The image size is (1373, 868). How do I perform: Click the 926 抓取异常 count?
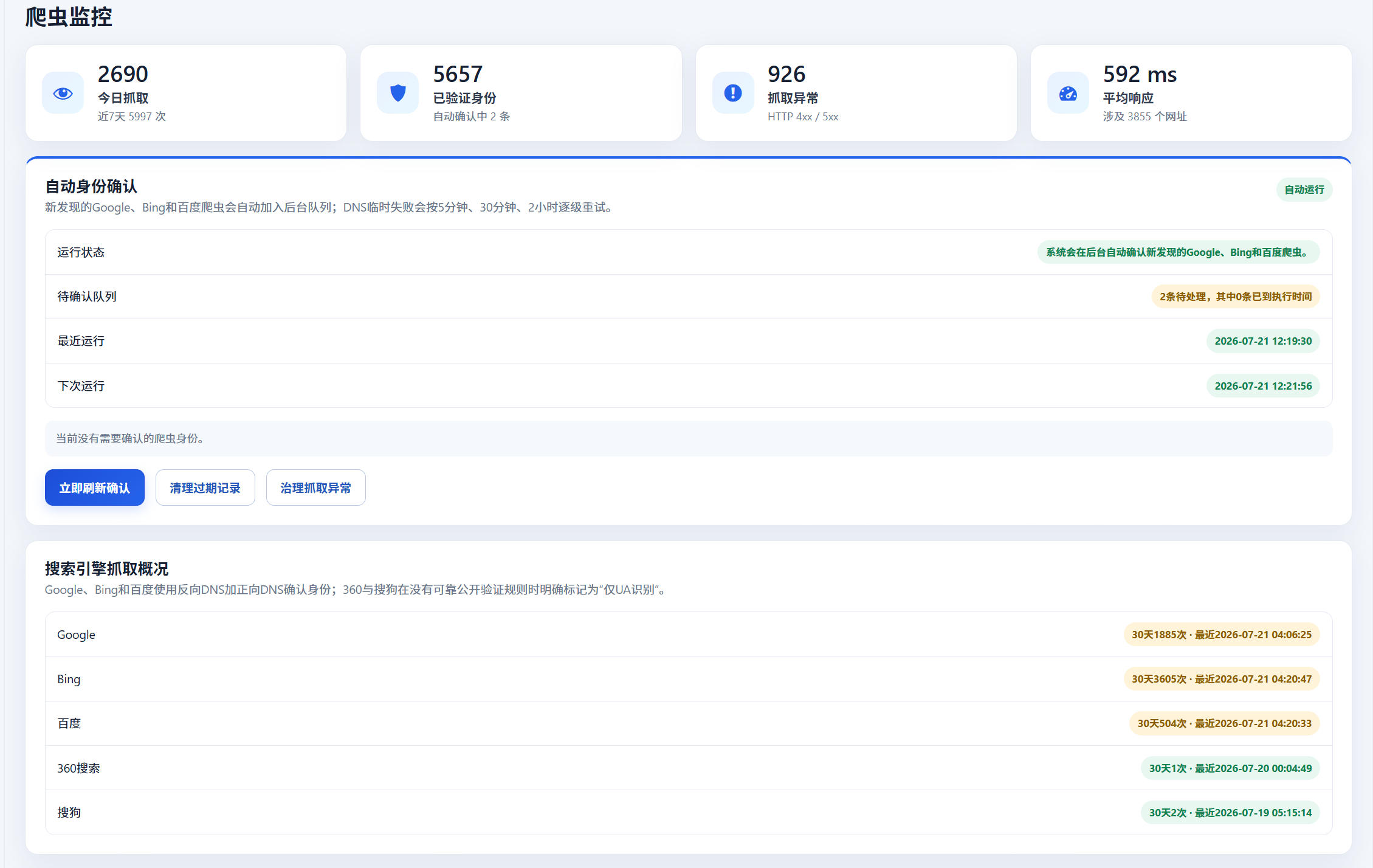pos(786,74)
